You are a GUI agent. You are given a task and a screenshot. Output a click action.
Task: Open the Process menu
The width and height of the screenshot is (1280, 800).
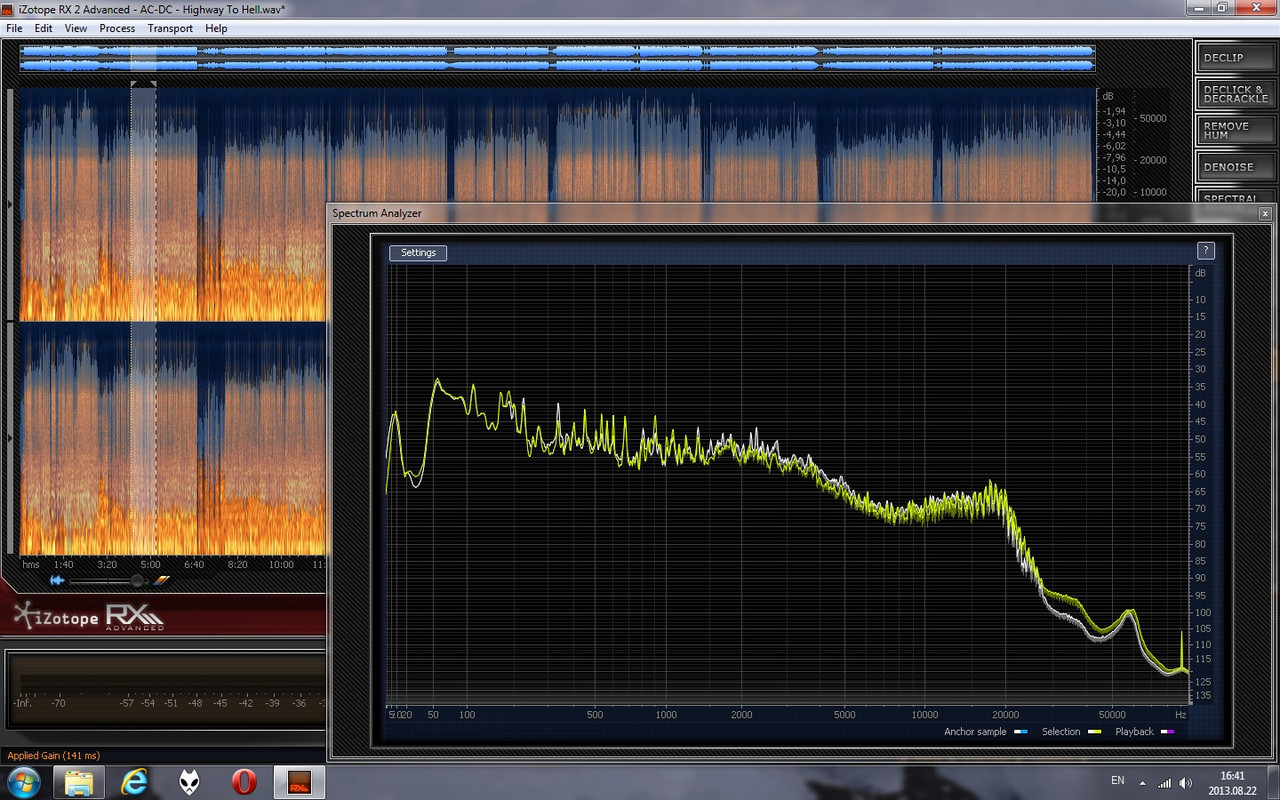point(117,28)
